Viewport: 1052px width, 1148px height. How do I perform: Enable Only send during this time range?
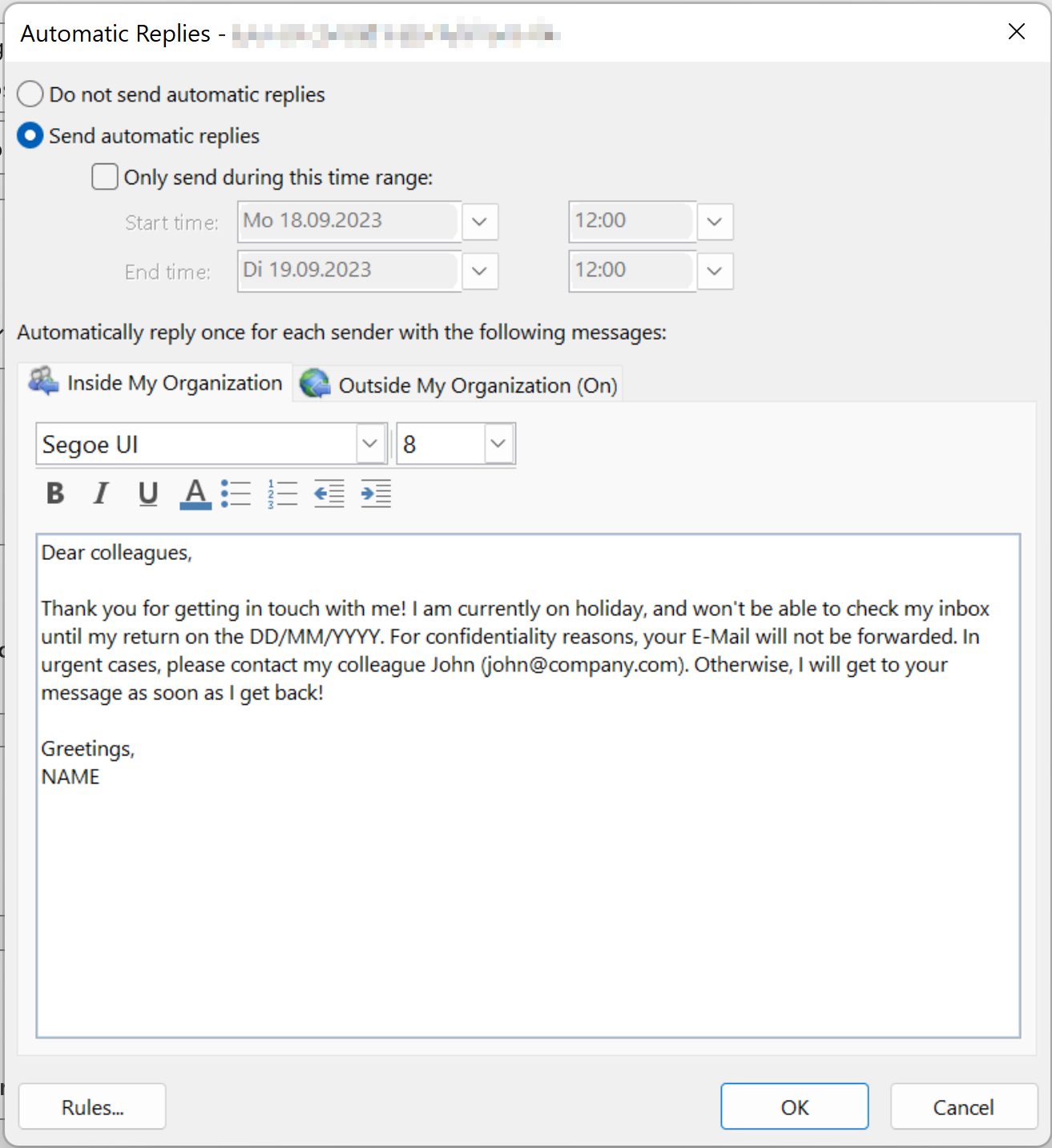pos(105,177)
